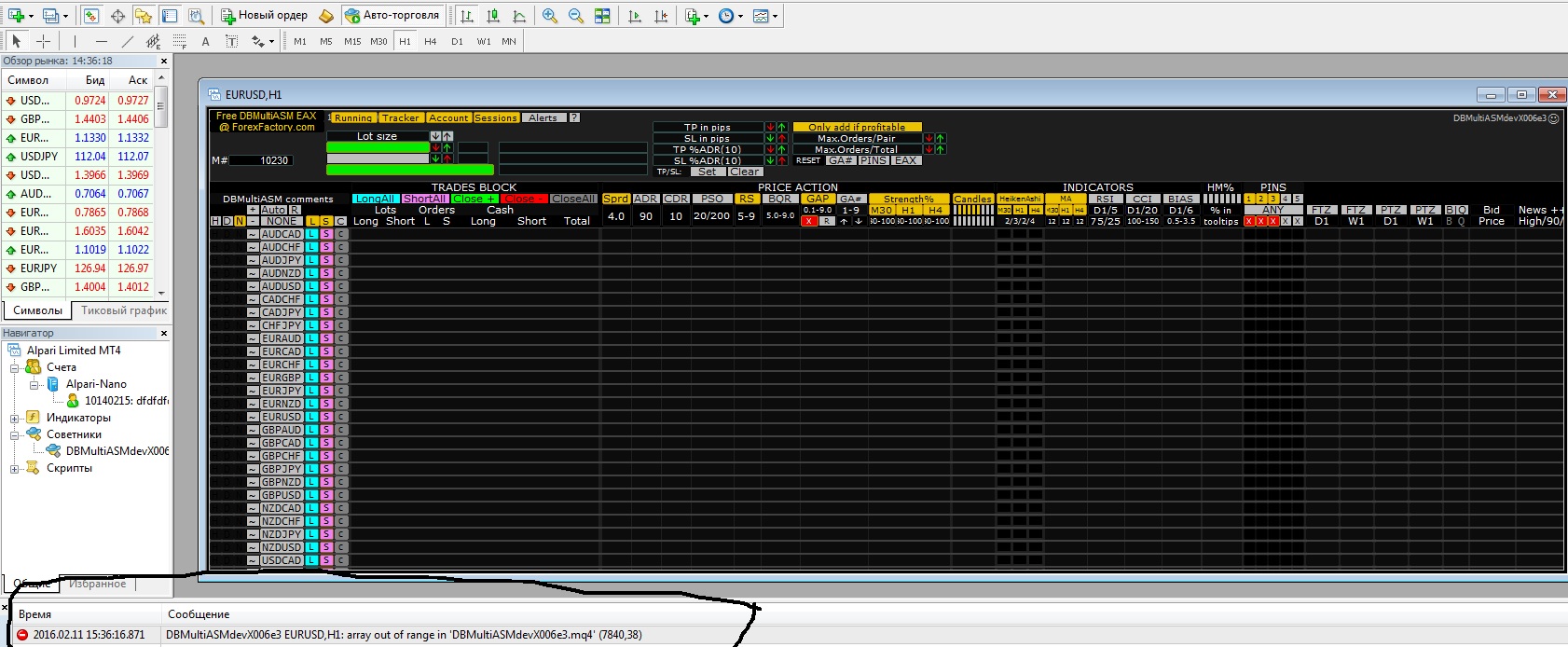Screen dimensions: 1568x647
Task: Toggle the S button for EURUSD
Action: click(x=326, y=417)
